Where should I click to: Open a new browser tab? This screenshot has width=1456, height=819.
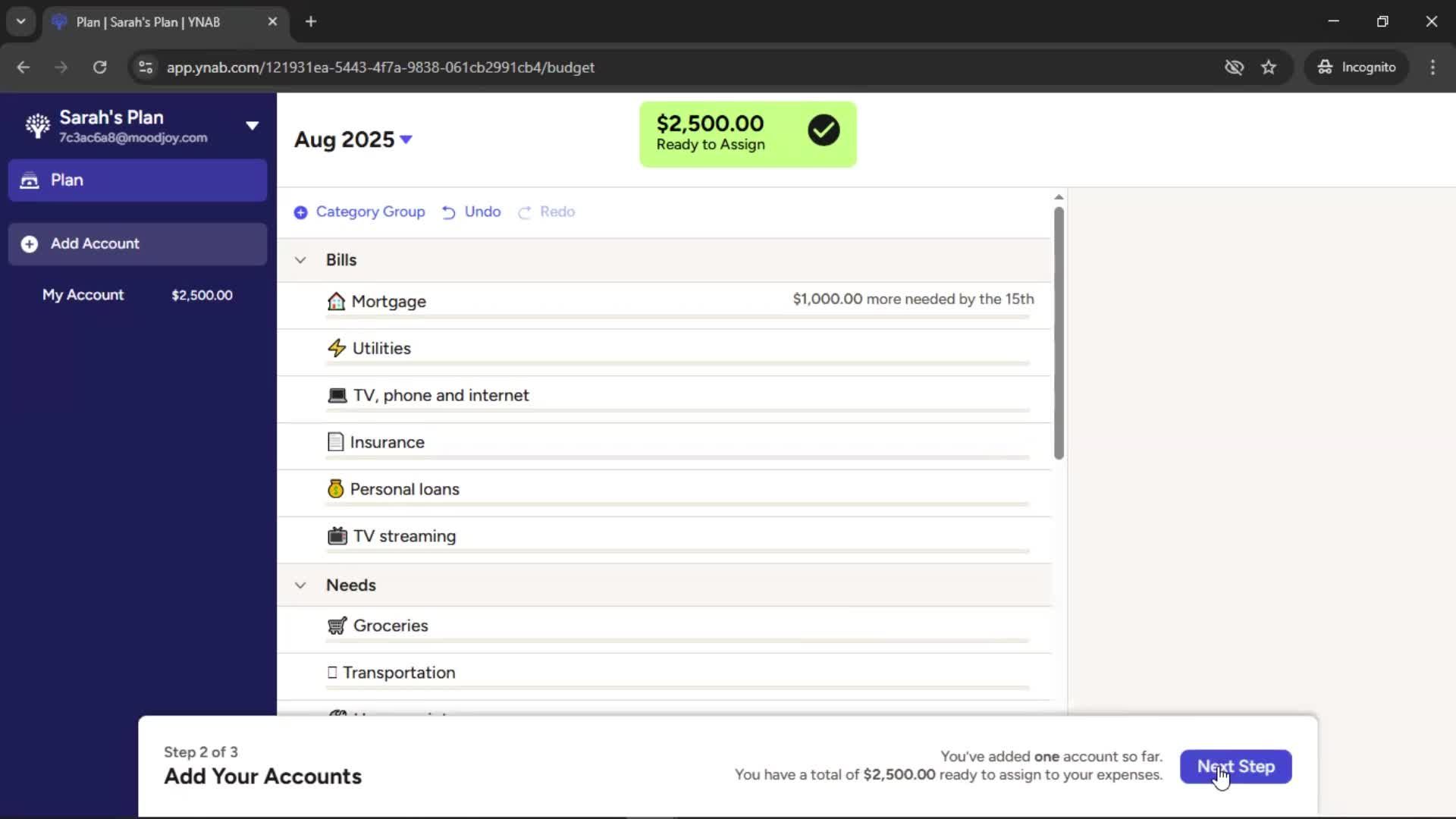point(311,22)
